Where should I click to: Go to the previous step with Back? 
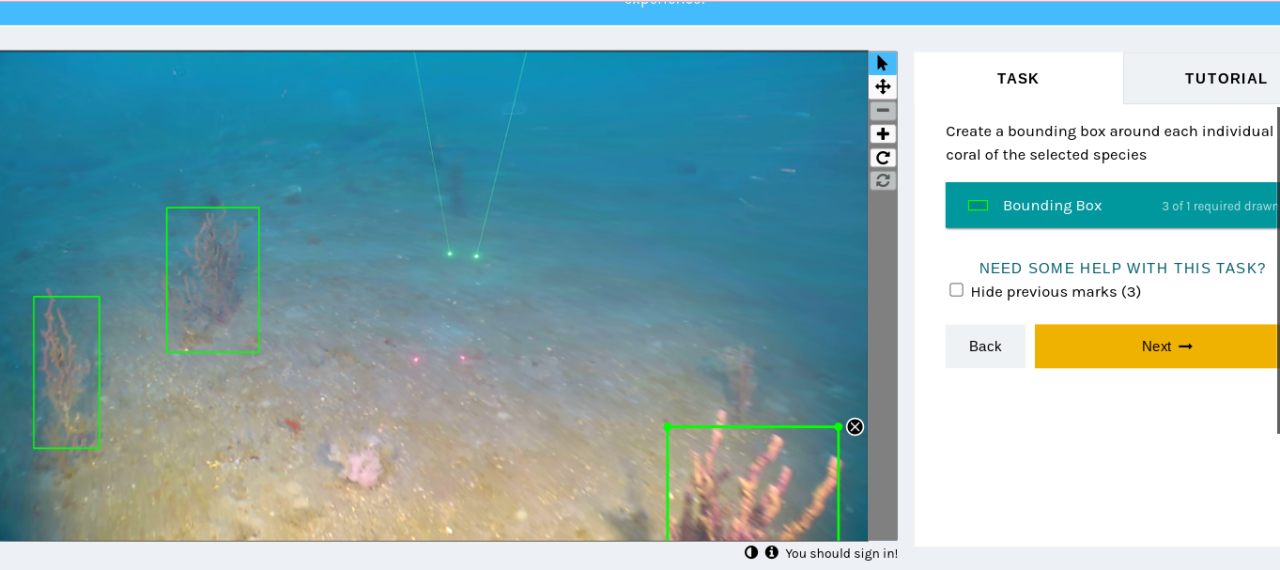[x=985, y=346]
